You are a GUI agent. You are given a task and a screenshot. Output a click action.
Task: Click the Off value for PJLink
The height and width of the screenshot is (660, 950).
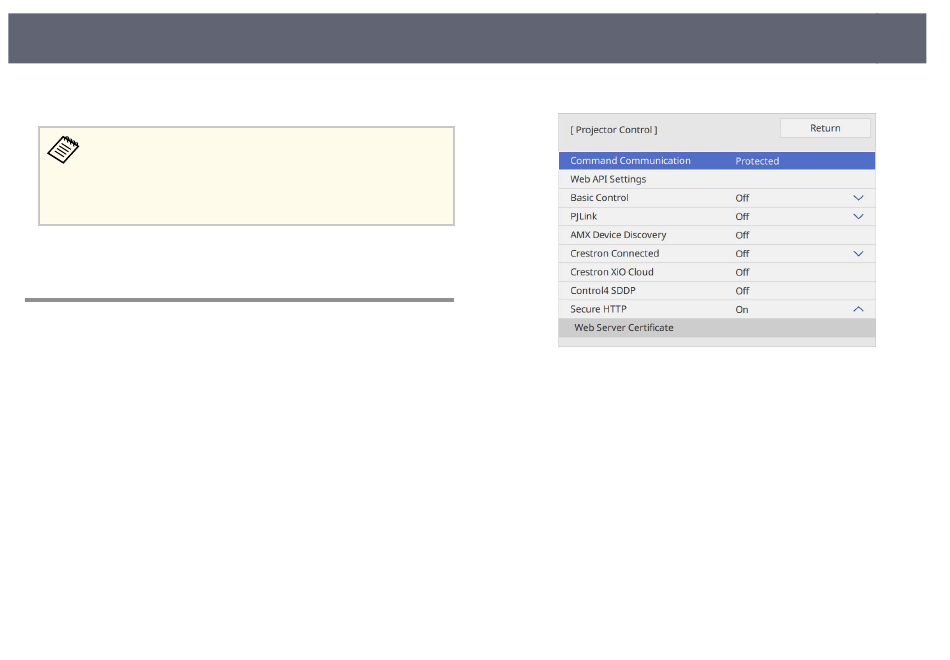[742, 217]
